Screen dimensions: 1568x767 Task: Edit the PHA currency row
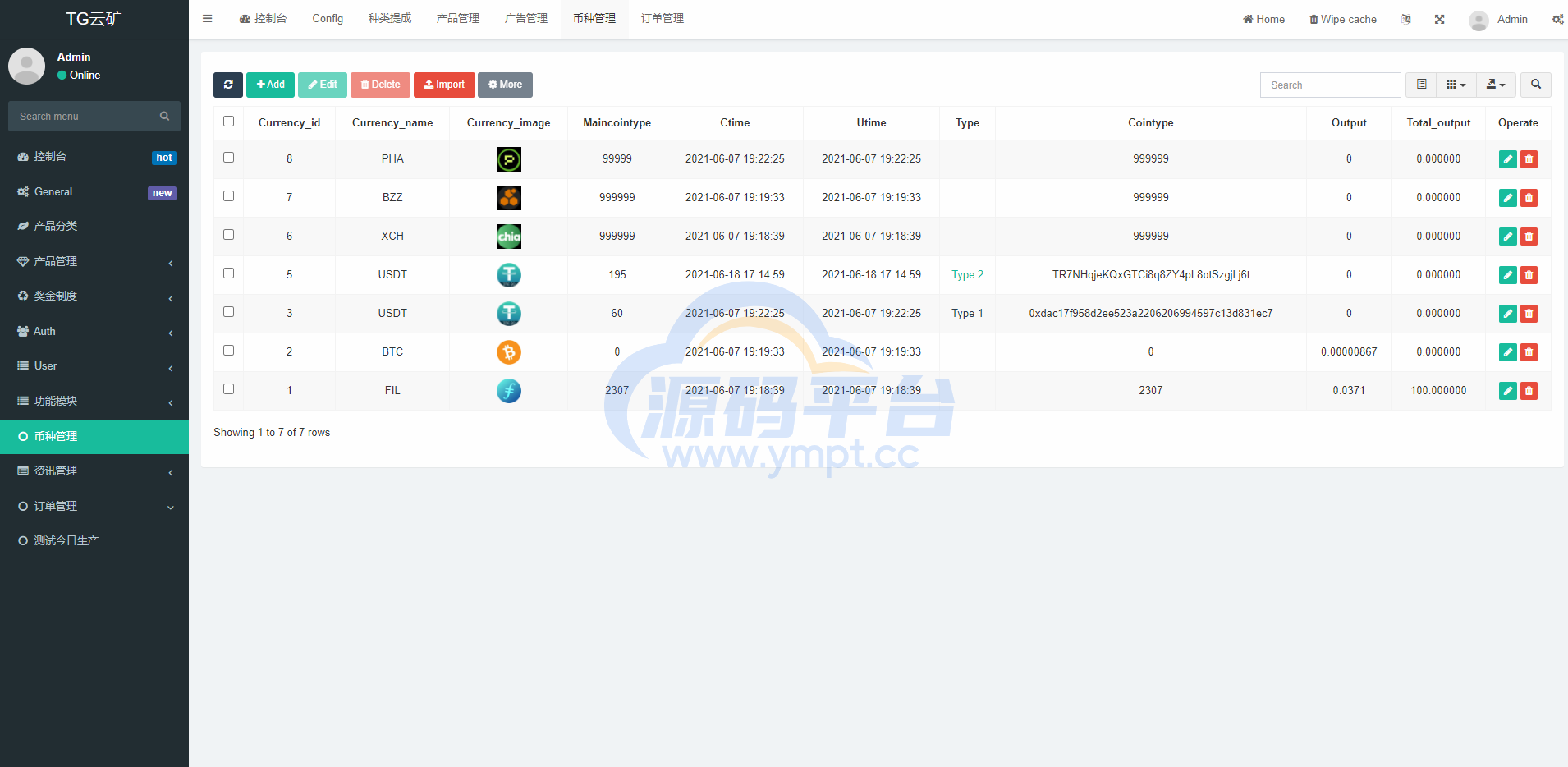(1508, 159)
